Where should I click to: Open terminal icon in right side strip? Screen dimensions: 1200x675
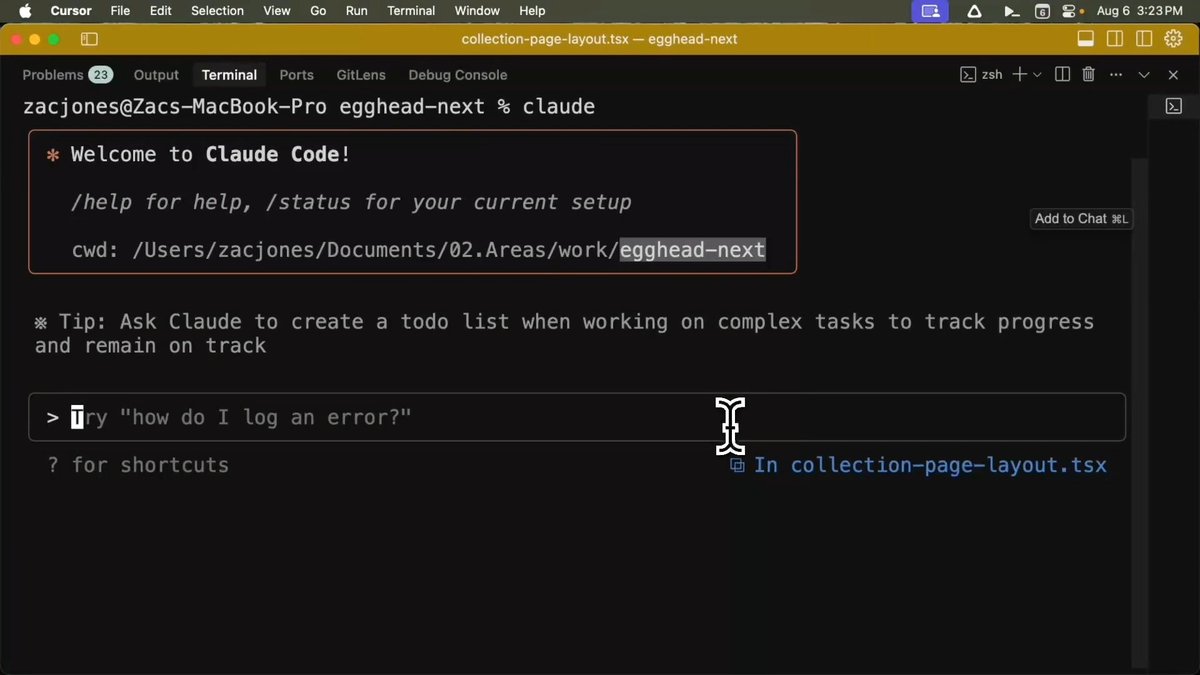(1174, 106)
